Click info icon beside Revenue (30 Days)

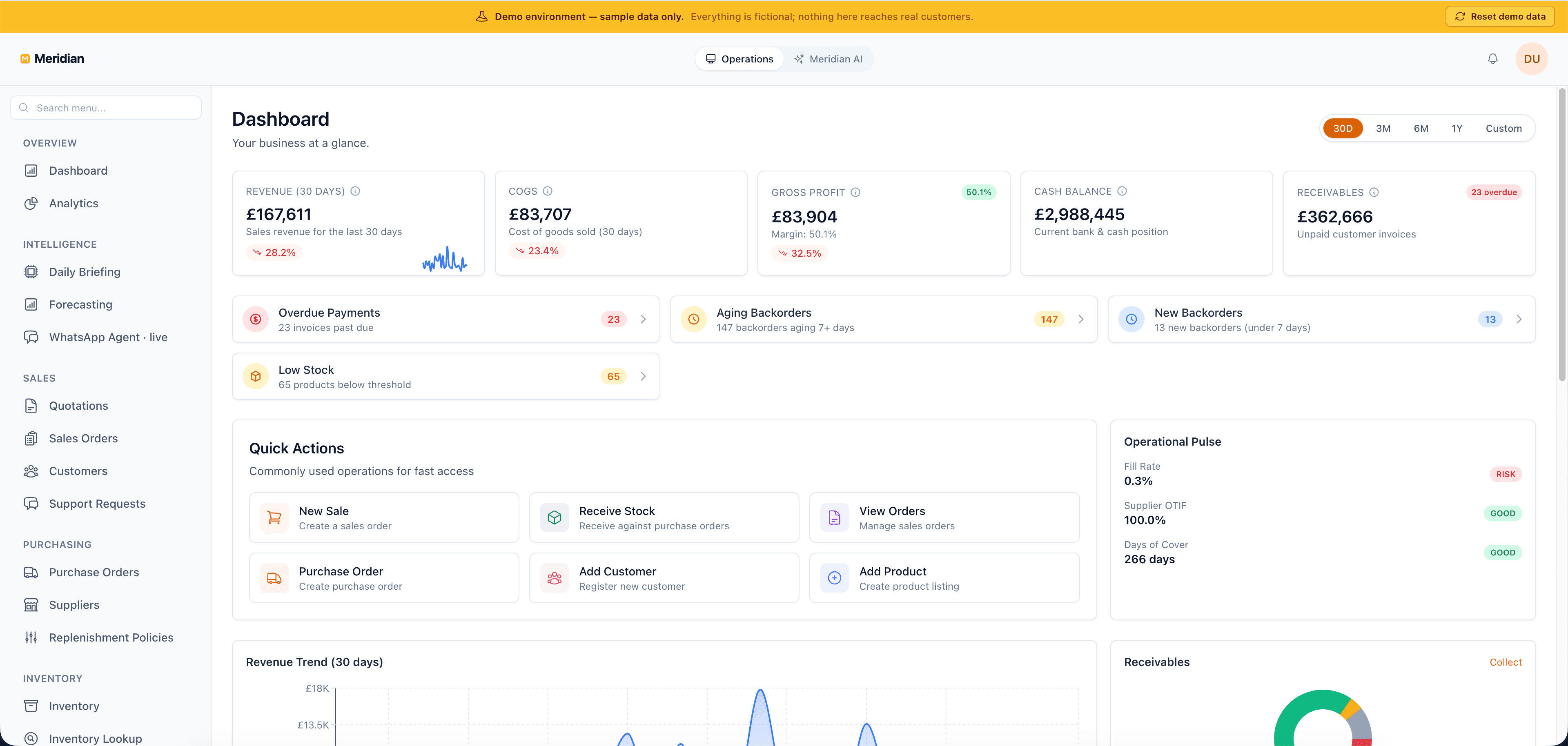click(x=356, y=191)
